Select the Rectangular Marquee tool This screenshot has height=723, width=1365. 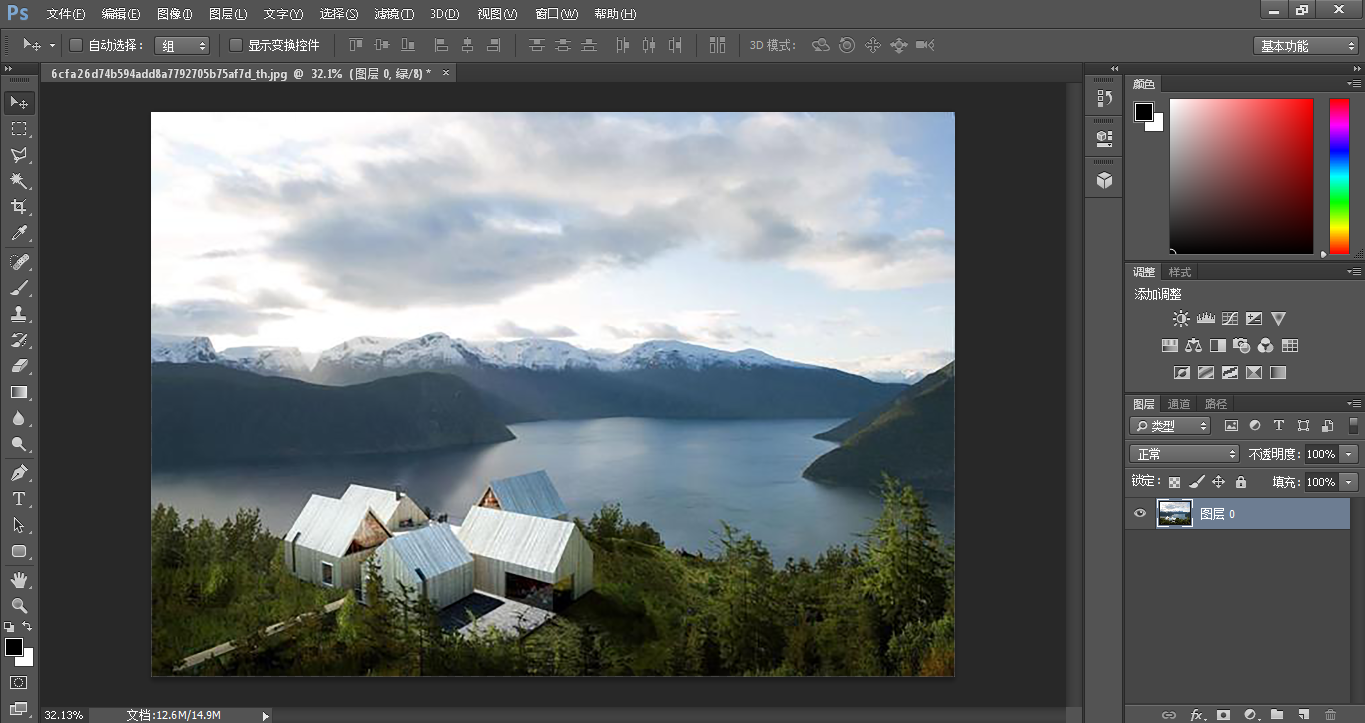tap(19, 129)
